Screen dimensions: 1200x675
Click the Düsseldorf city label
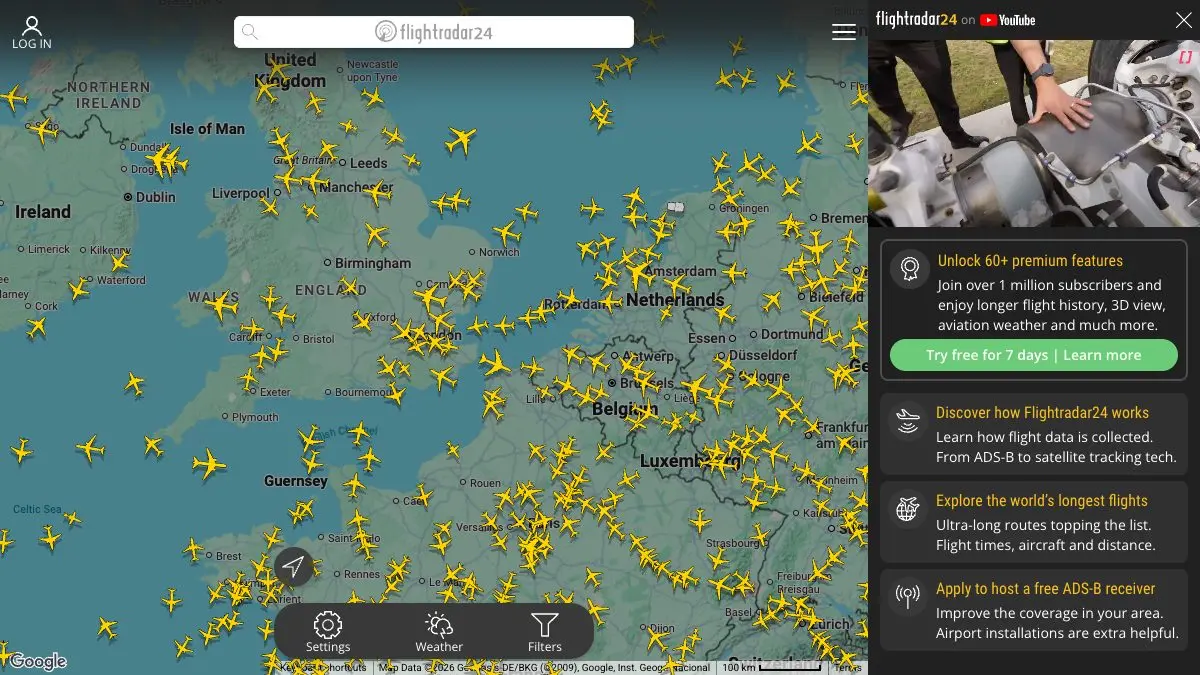(x=763, y=354)
